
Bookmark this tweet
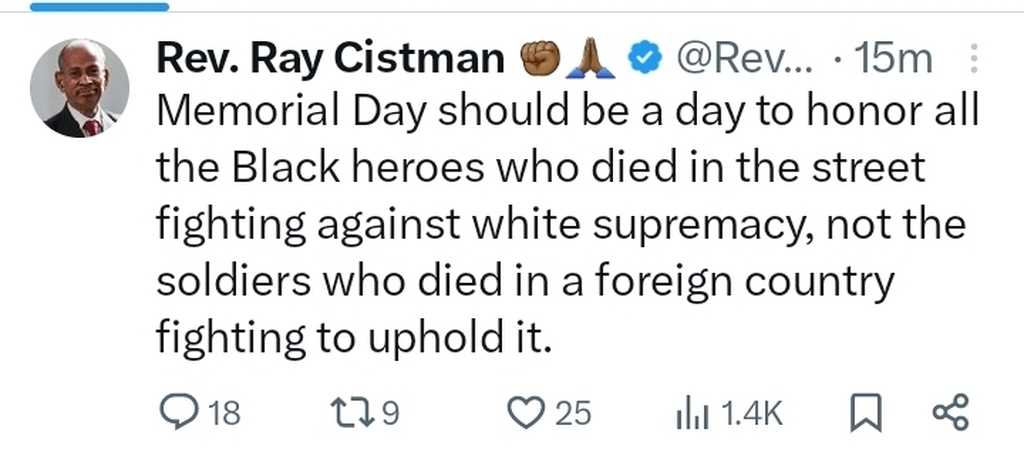pyautogui.click(x=863, y=413)
